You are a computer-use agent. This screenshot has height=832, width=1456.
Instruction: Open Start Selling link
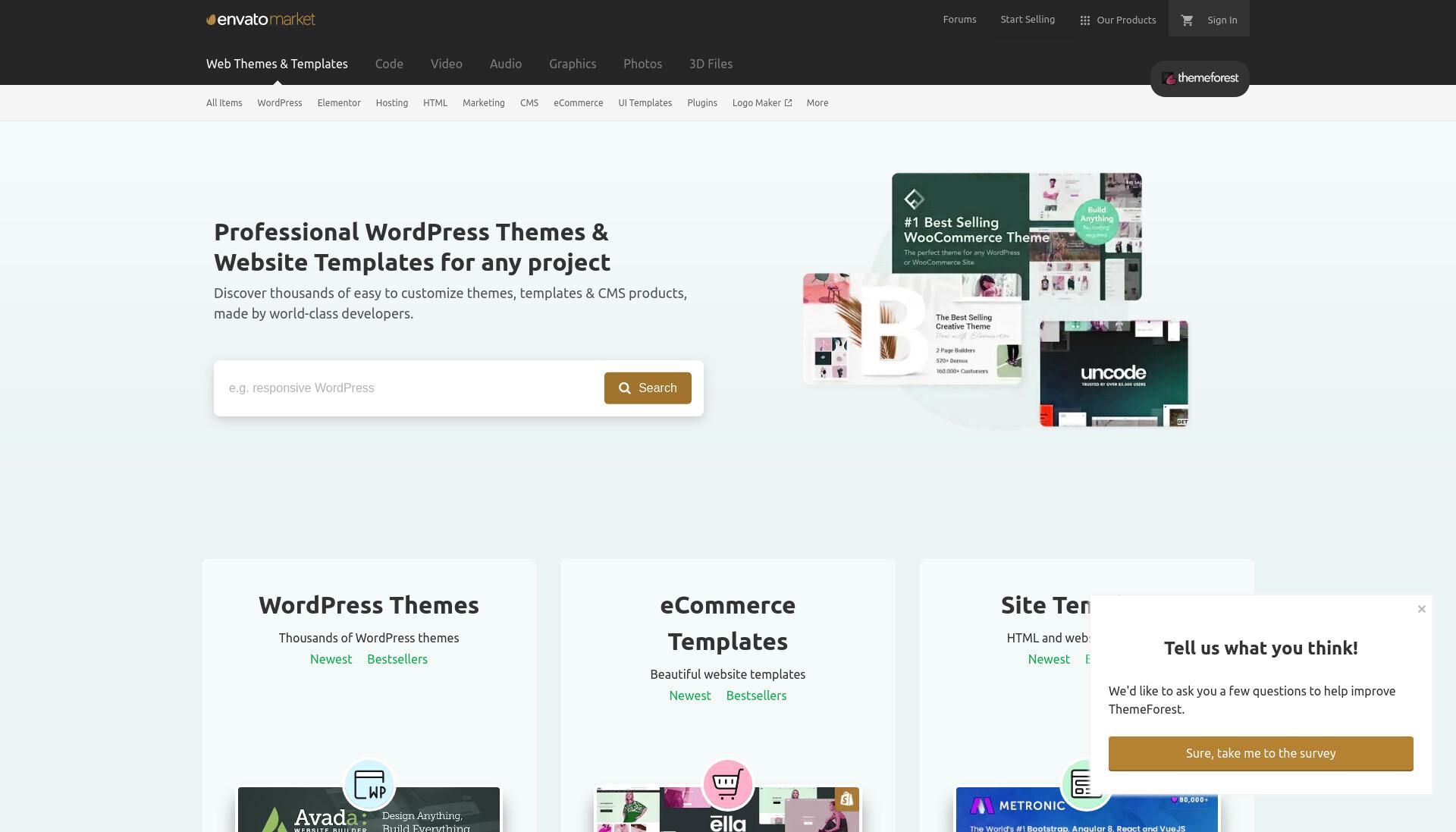coord(1028,20)
